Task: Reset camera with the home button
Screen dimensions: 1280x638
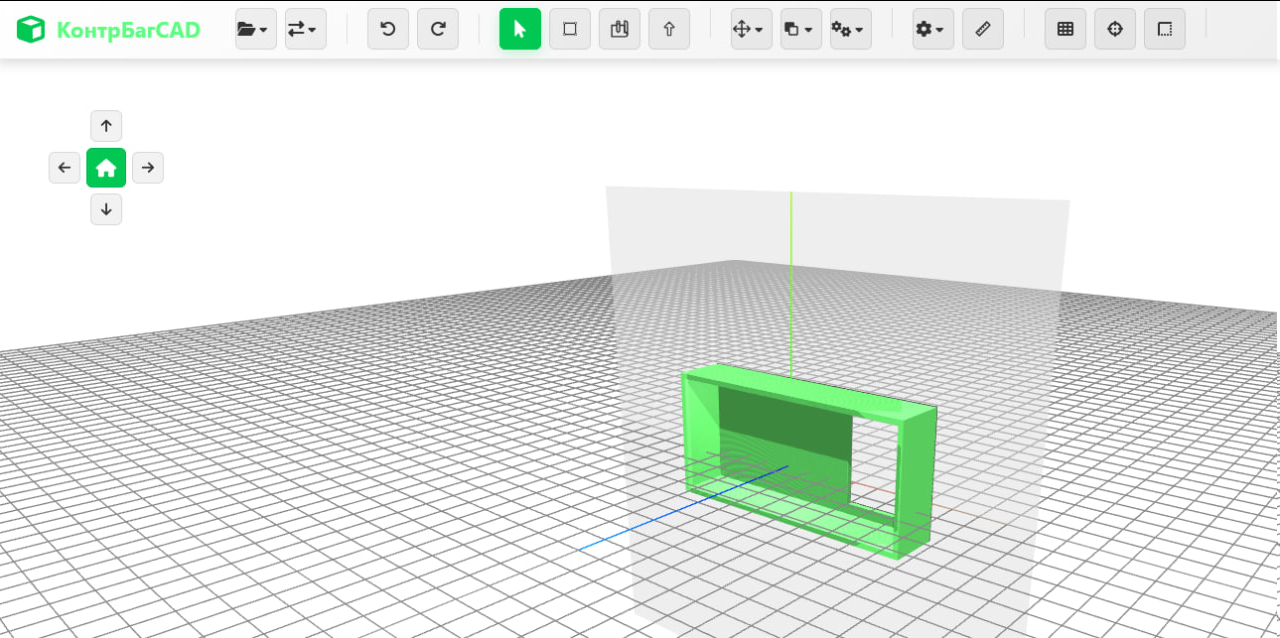Action: [106, 168]
